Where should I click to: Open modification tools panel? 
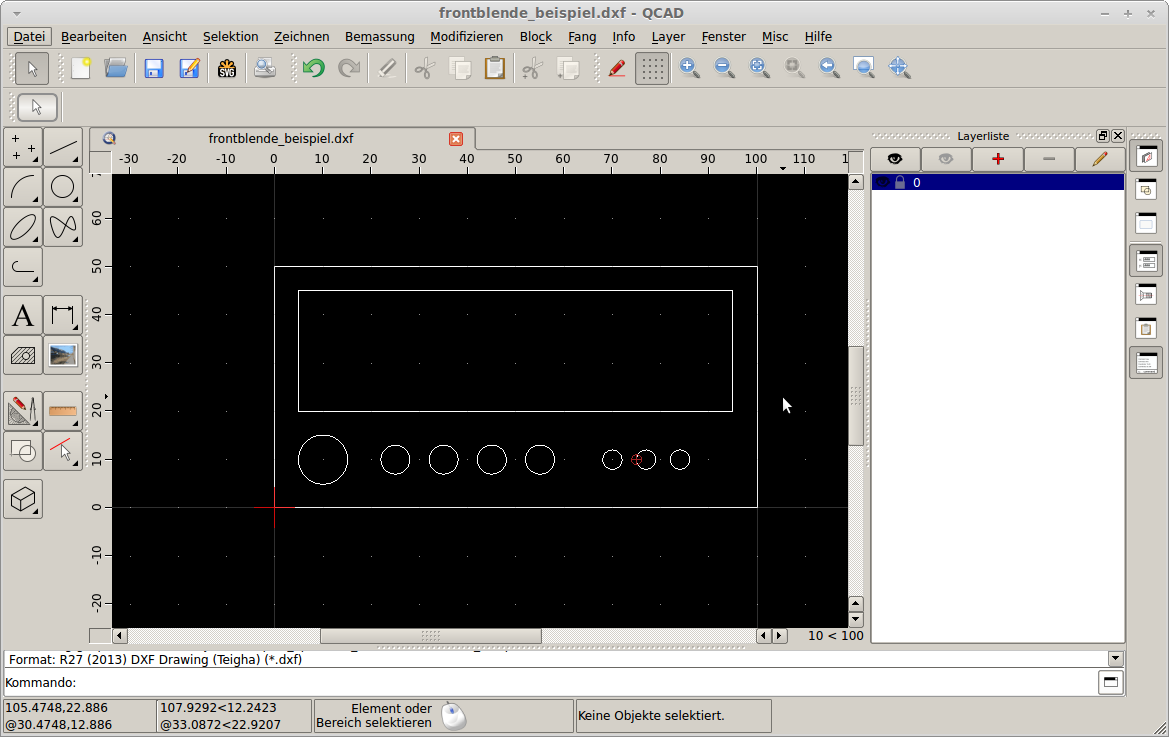coord(23,411)
